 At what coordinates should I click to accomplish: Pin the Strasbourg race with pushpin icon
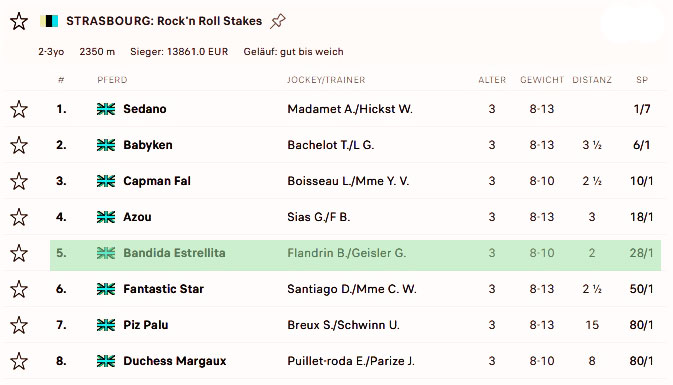coord(277,21)
